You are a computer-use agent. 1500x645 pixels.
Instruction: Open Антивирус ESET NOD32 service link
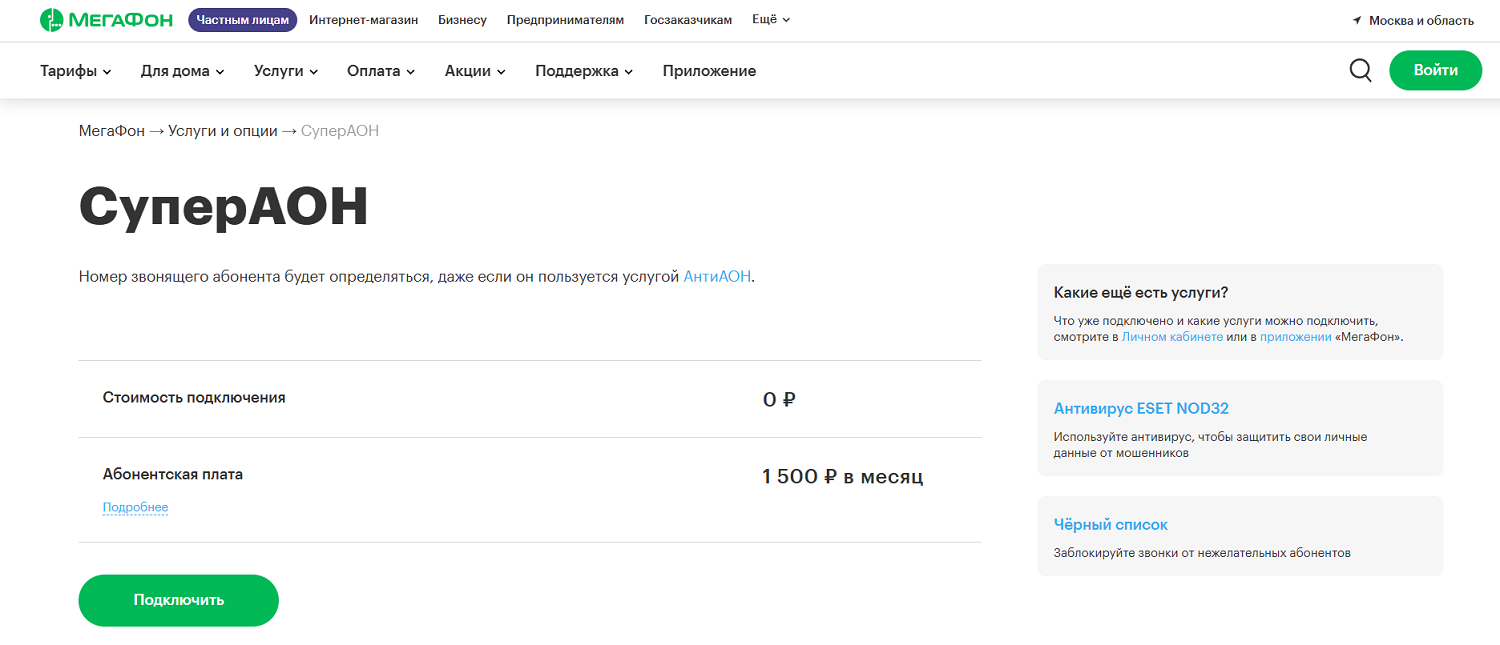(x=1141, y=408)
